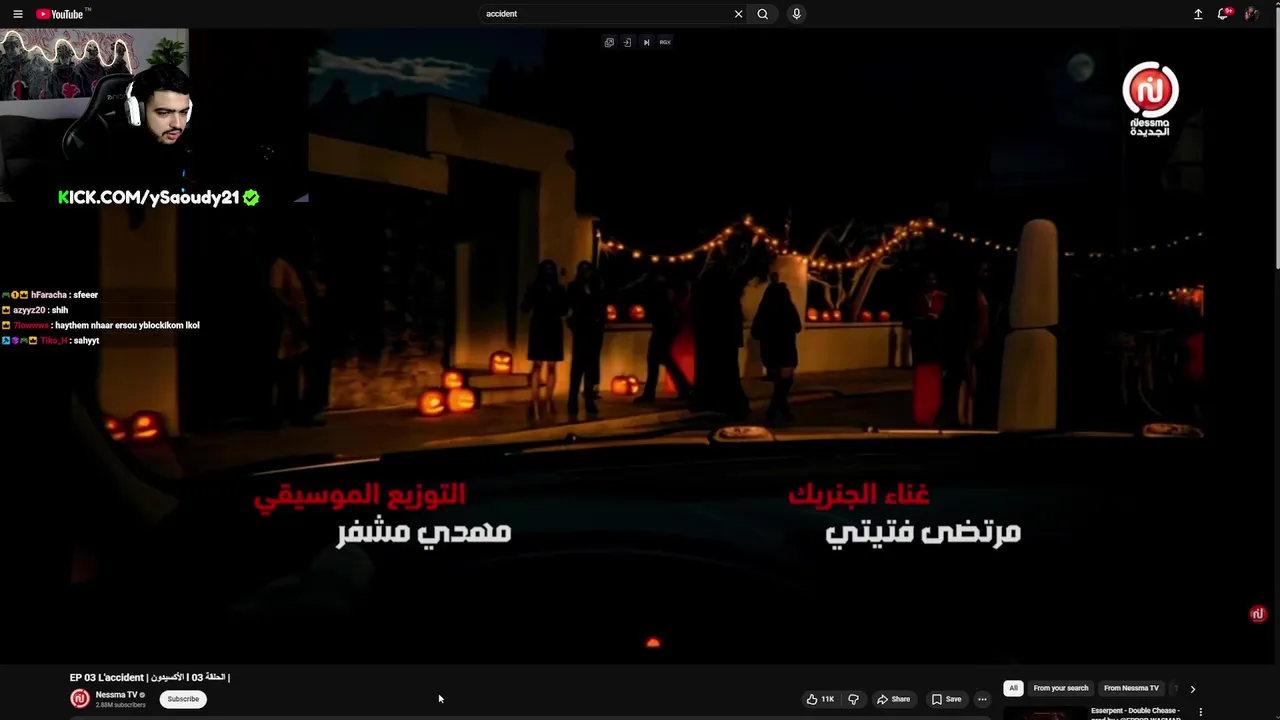Image resolution: width=1280 pixels, height=720 pixels.
Task: Open the create/upload video icon
Action: point(1198,14)
